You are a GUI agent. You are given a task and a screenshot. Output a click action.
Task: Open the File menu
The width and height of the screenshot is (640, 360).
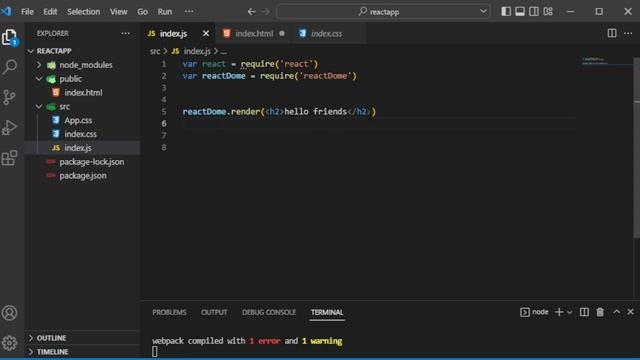click(x=27, y=11)
